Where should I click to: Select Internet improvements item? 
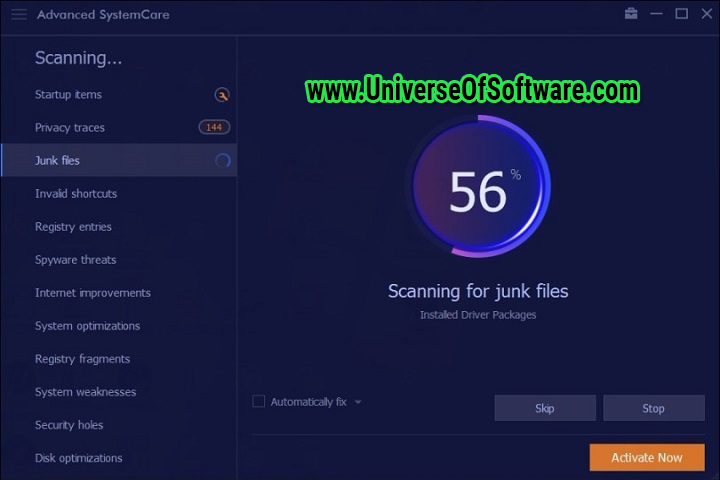(119, 293)
